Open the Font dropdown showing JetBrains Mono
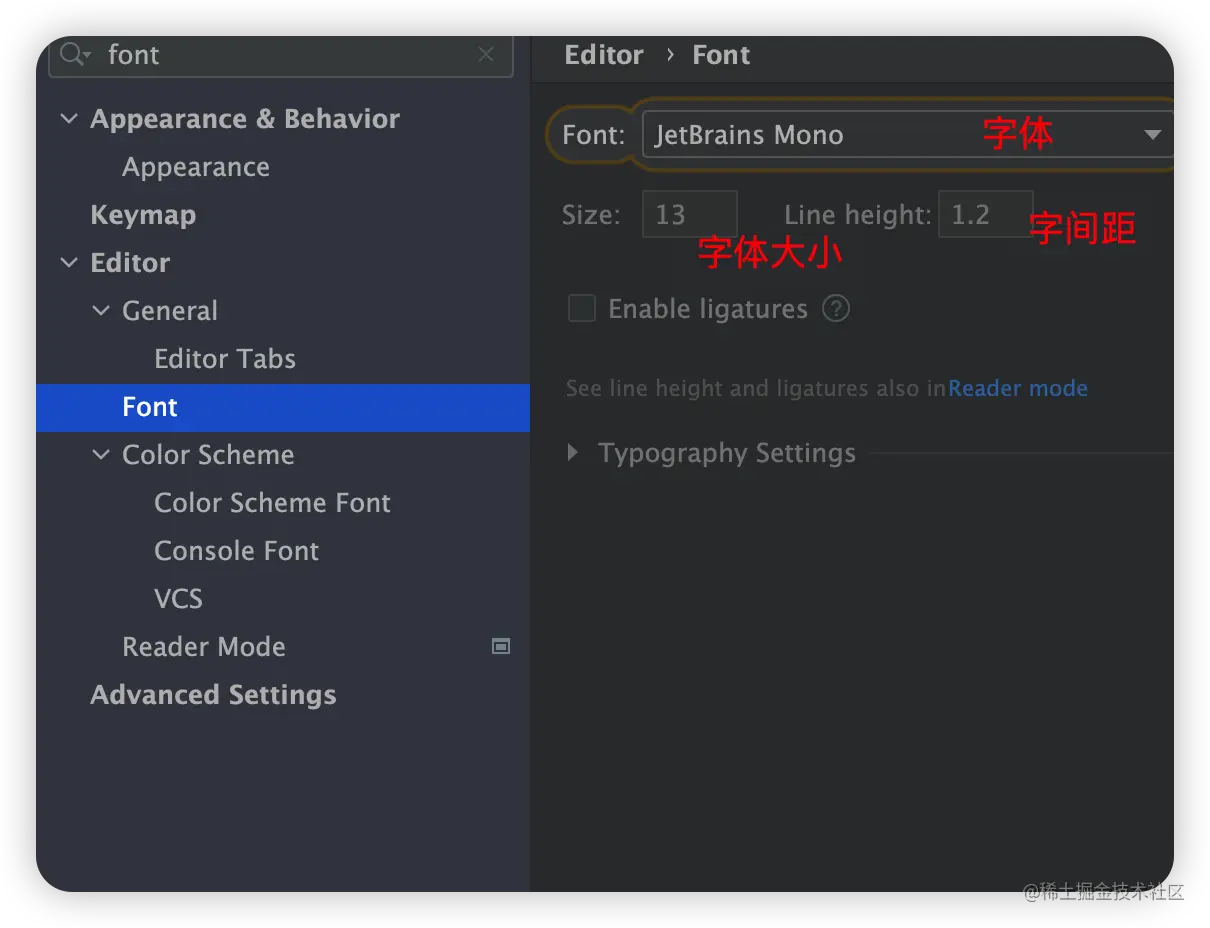Viewport: 1210px width, 928px height. [x=905, y=135]
